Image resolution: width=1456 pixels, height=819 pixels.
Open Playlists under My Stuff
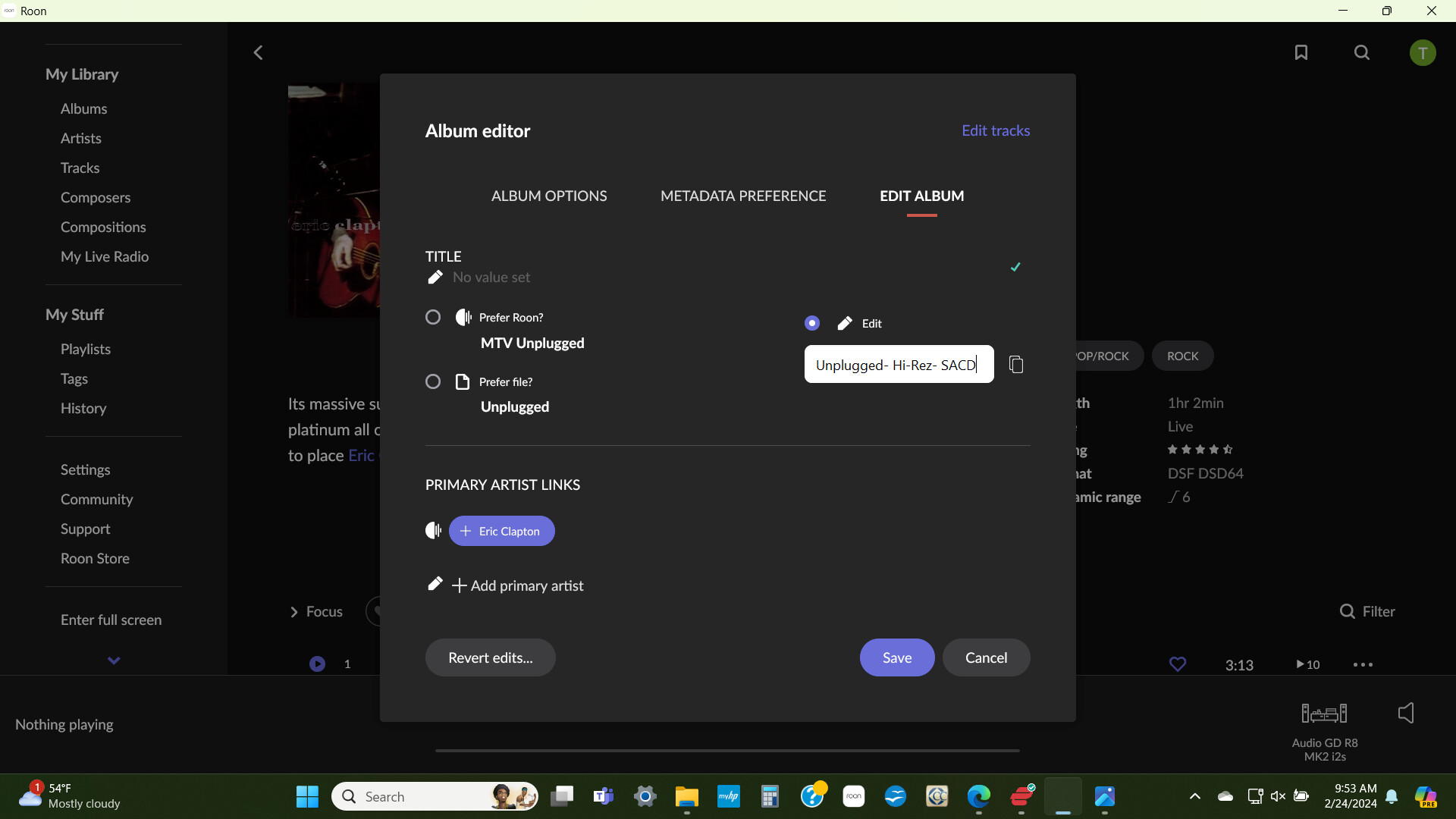click(86, 349)
